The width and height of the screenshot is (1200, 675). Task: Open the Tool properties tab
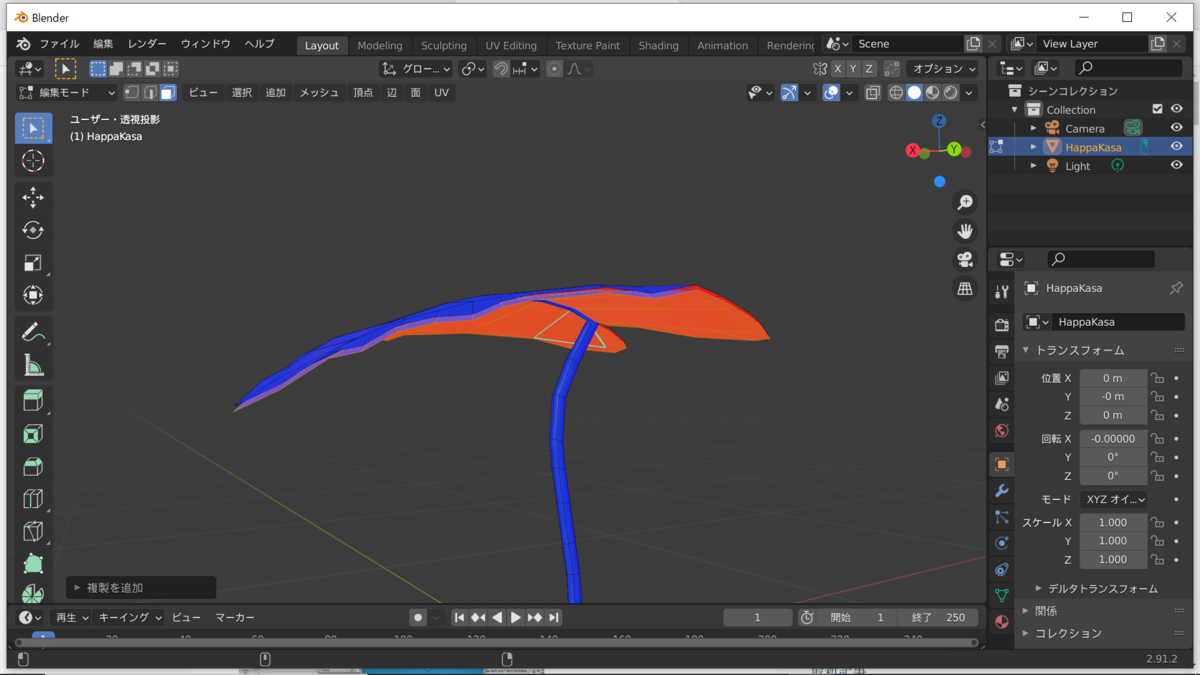[x=1002, y=291]
